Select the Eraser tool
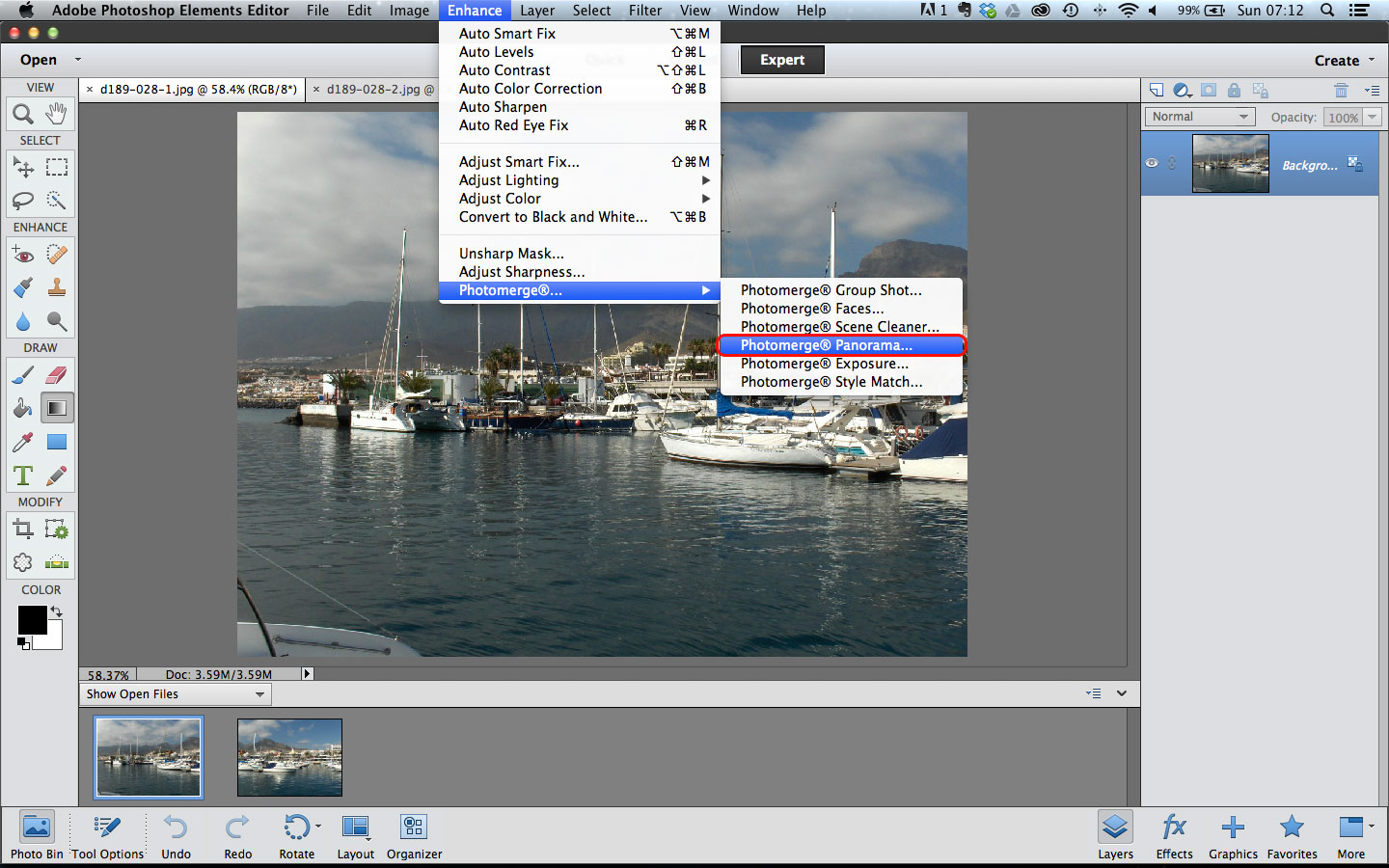The width and height of the screenshot is (1389, 868). (57, 375)
